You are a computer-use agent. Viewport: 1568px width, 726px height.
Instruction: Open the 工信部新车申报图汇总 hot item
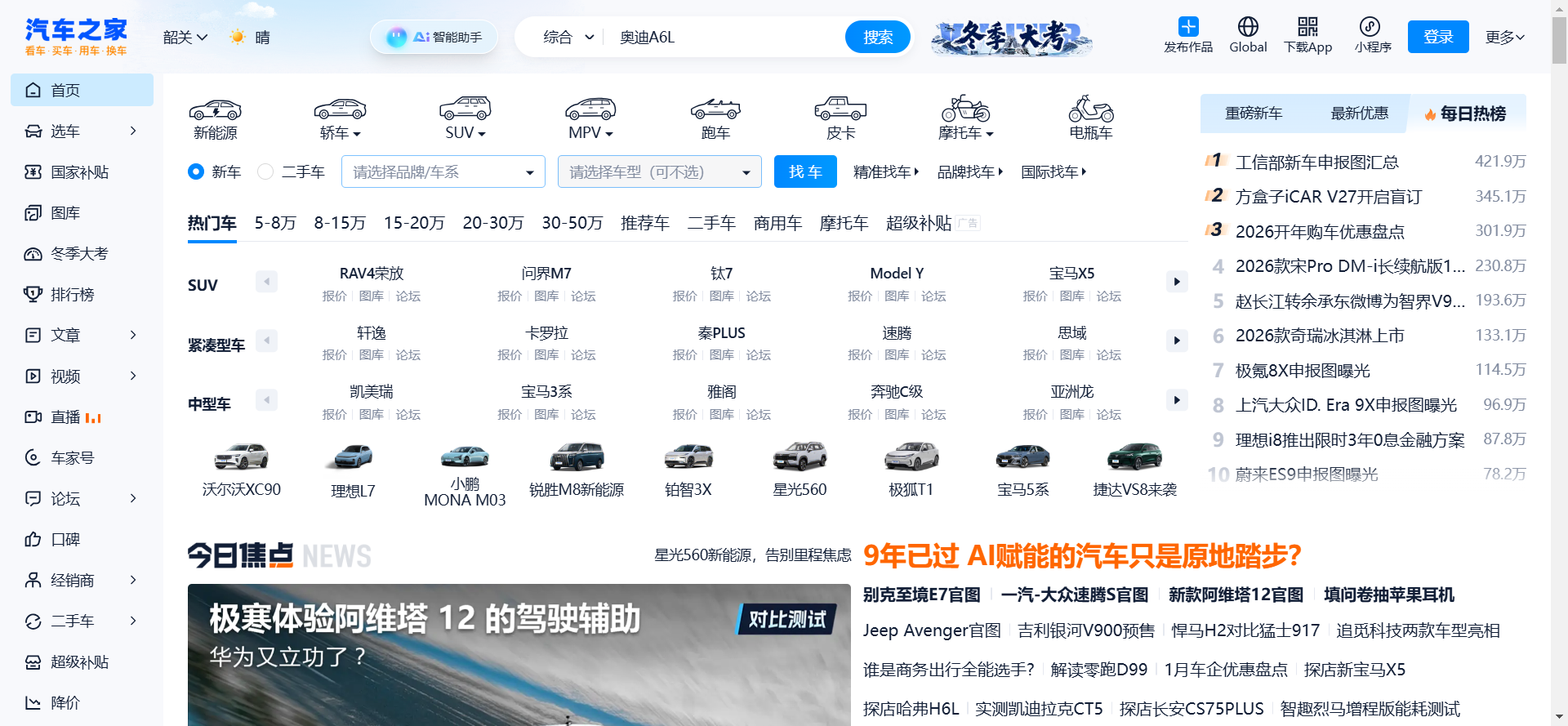coord(1317,162)
